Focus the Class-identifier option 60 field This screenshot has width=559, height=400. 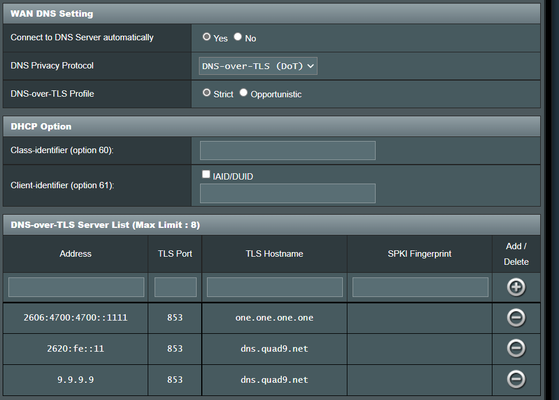point(288,150)
